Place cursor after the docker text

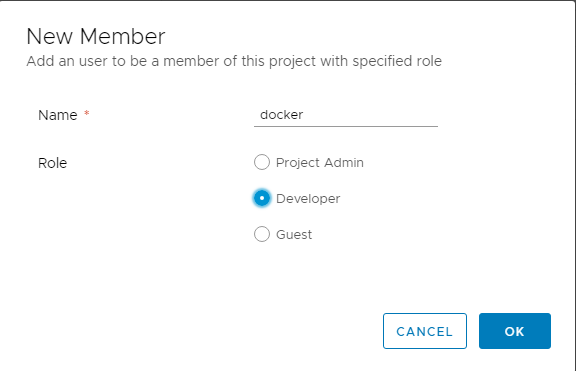point(304,115)
